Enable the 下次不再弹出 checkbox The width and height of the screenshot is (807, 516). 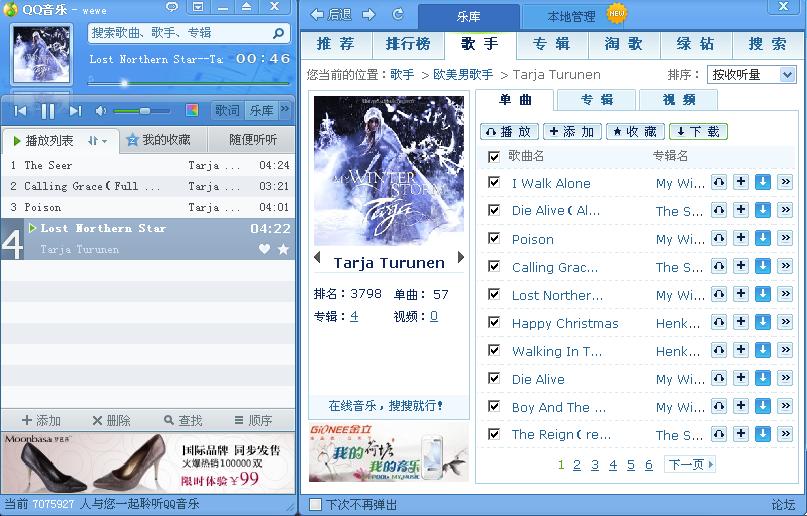click(315, 505)
